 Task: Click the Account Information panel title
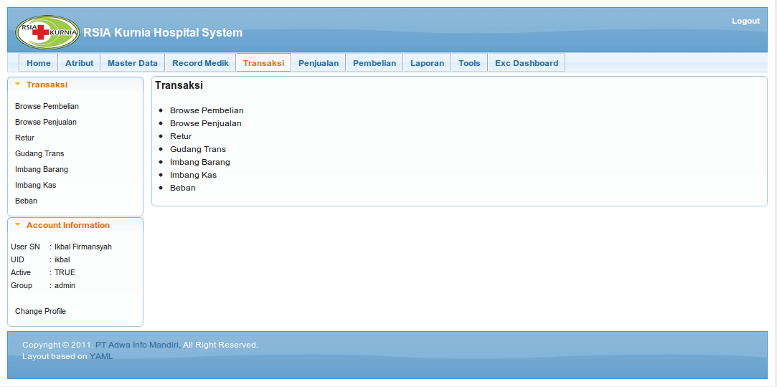(x=68, y=225)
